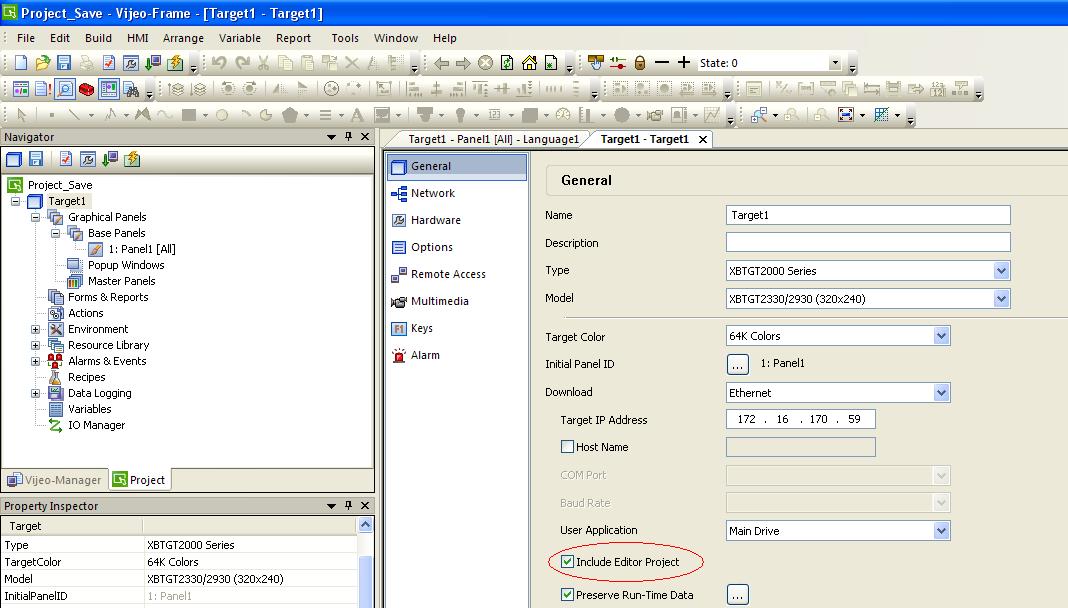1068x608 pixels.
Task: Click the Description input field
Action: [x=868, y=242]
